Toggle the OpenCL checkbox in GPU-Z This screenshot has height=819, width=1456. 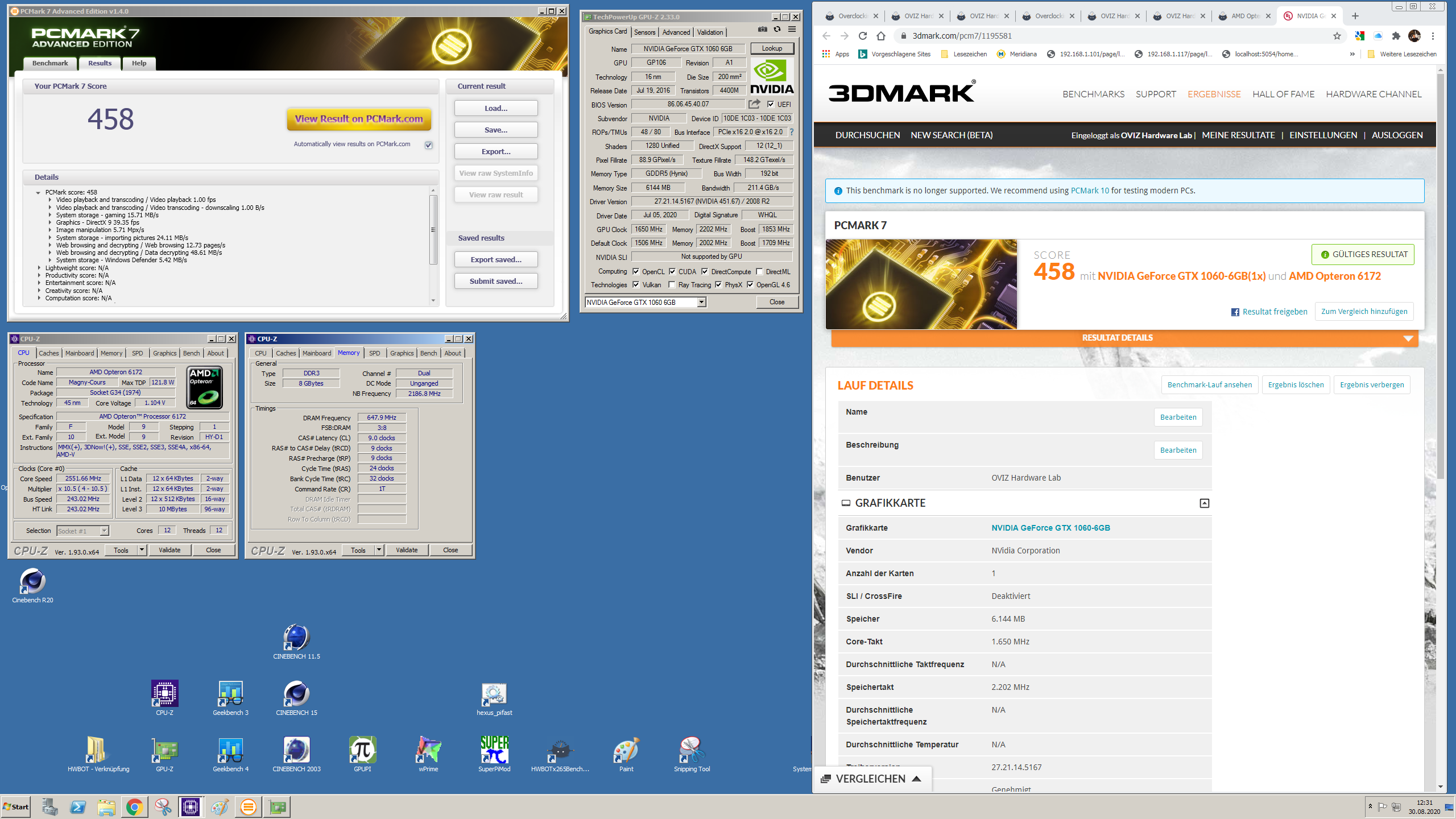point(636,271)
